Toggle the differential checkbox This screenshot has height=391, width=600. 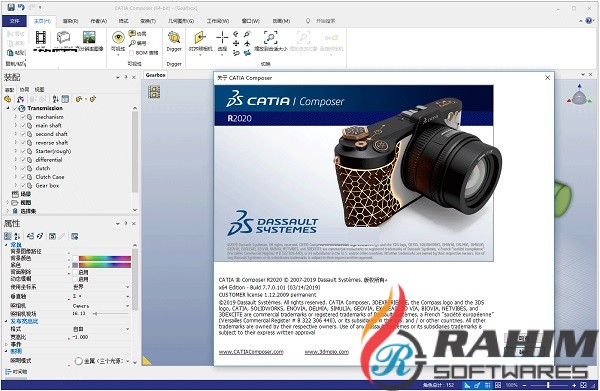(x=23, y=160)
